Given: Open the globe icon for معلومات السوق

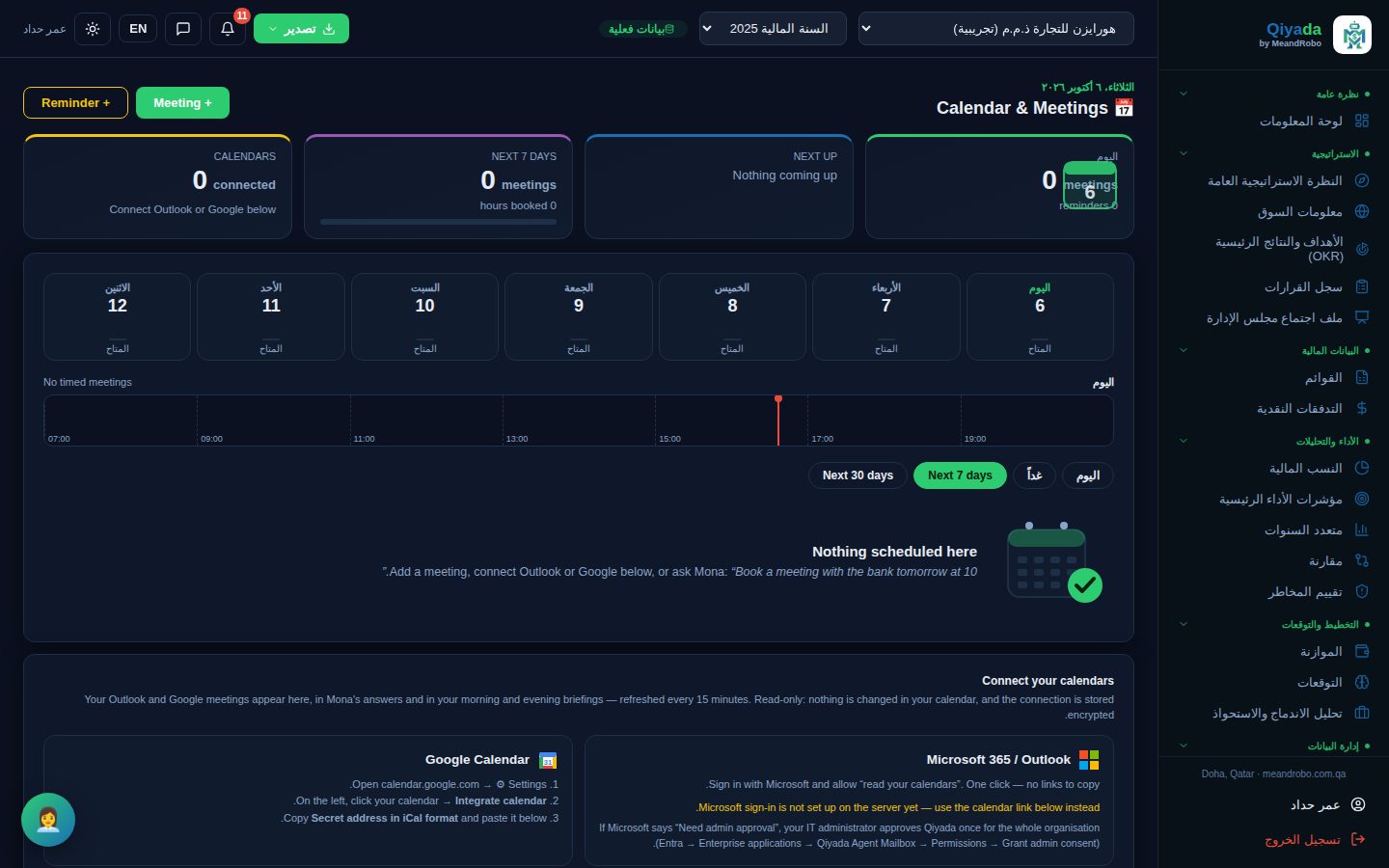Looking at the screenshot, I should [1362, 211].
